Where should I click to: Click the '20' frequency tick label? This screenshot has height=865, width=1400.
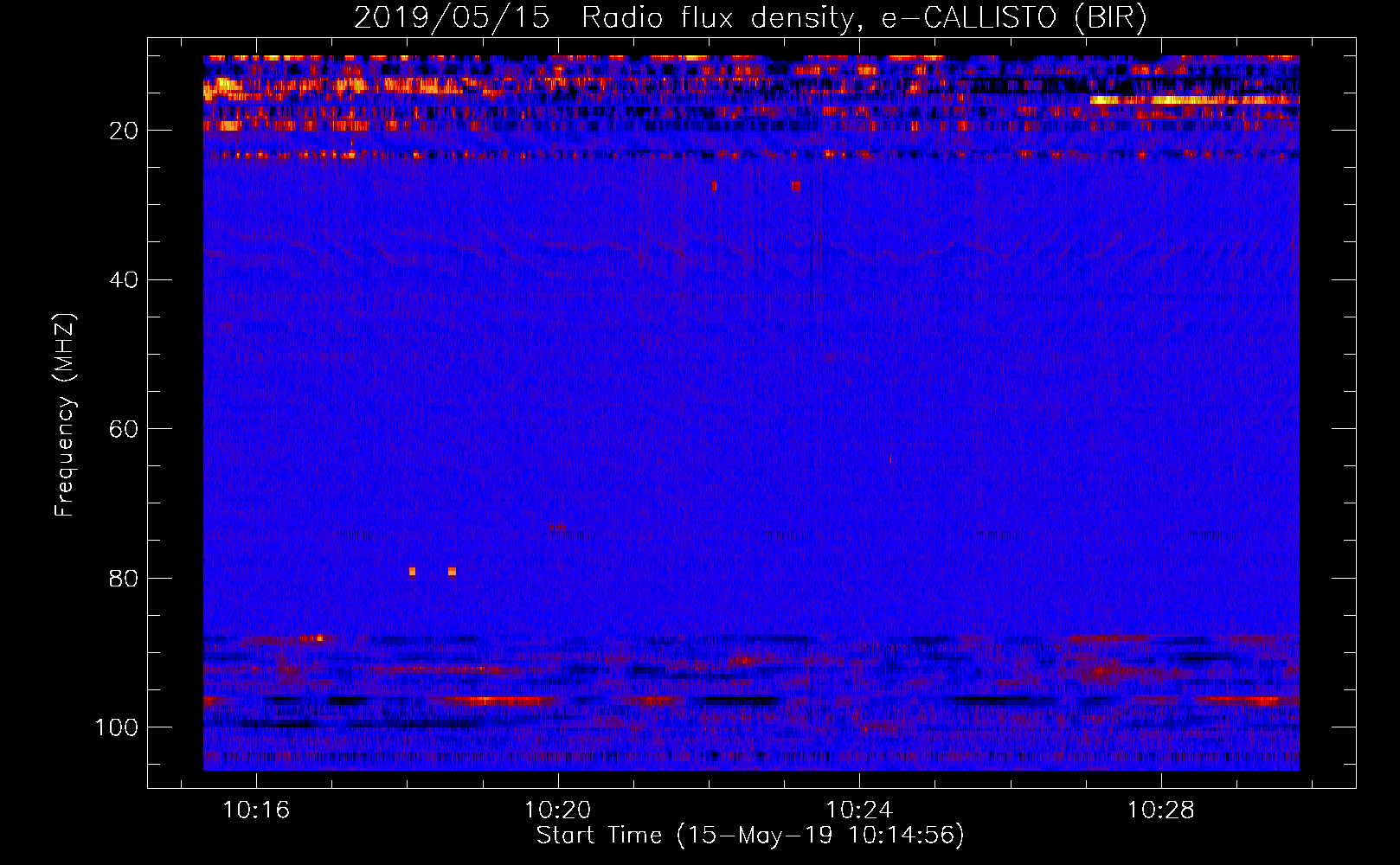tap(124, 131)
